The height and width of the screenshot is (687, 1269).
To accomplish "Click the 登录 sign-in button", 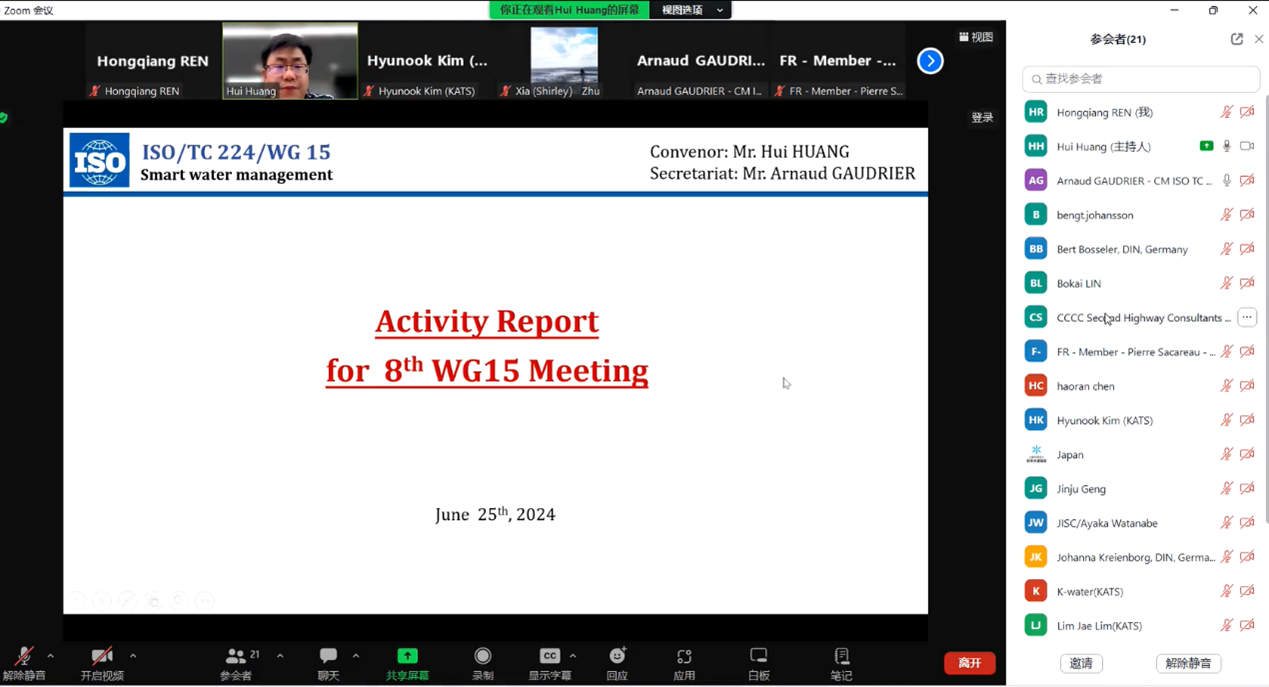I will (982, 117).
